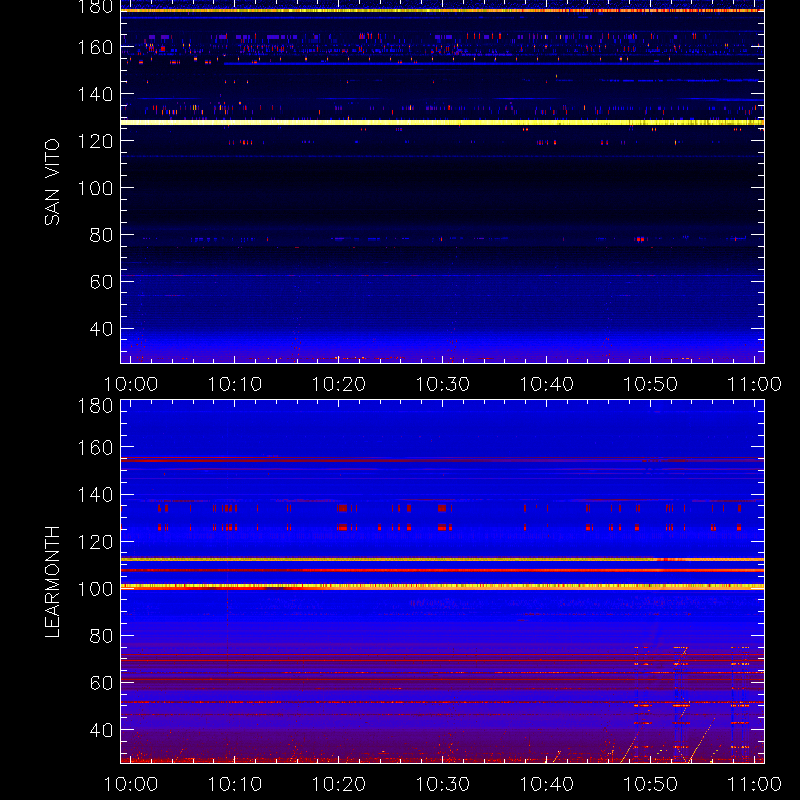Click 10:30 time label under SAN VITO plot
Viewport: 800px width, 800px height.
442,384
